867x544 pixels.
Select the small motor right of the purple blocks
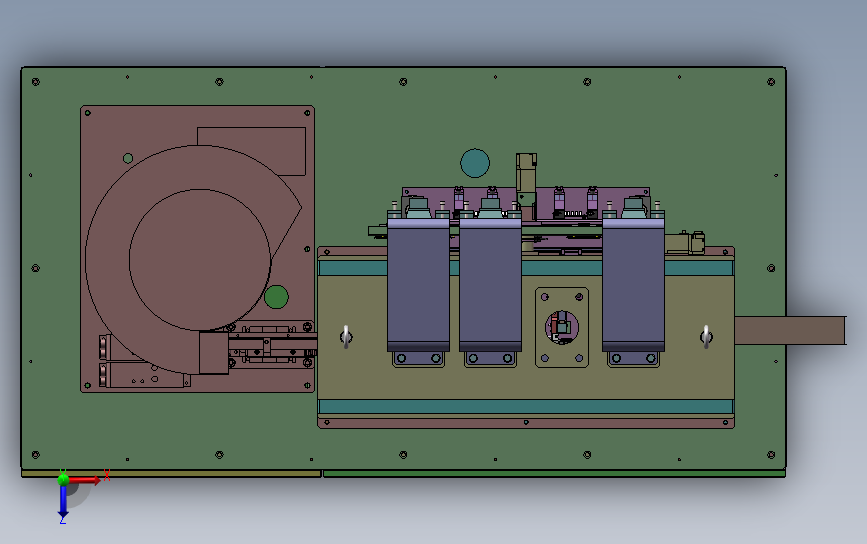tap(685, 243)
